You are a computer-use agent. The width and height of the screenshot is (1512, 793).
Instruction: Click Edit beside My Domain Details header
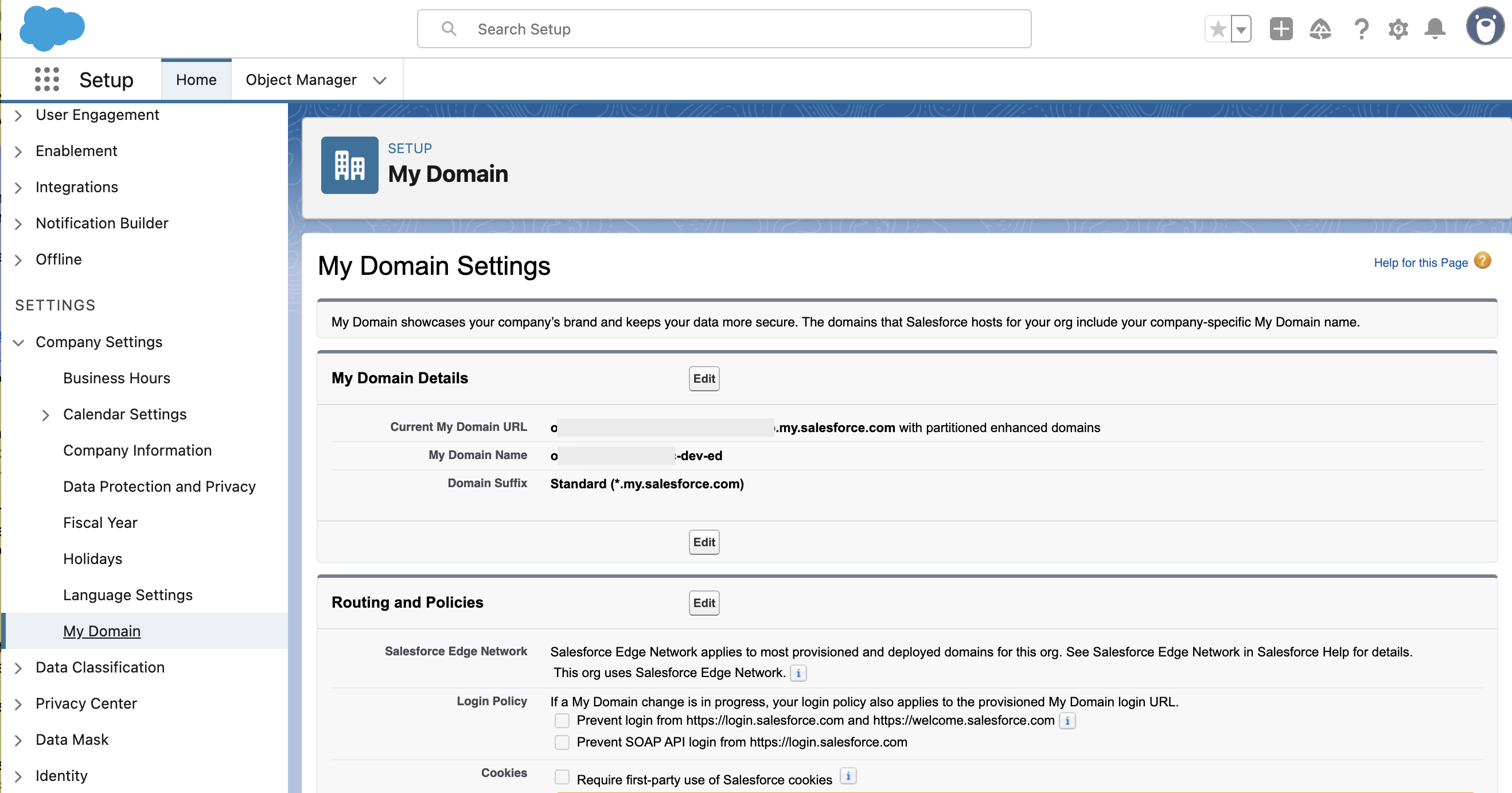[x=704, y=378]
